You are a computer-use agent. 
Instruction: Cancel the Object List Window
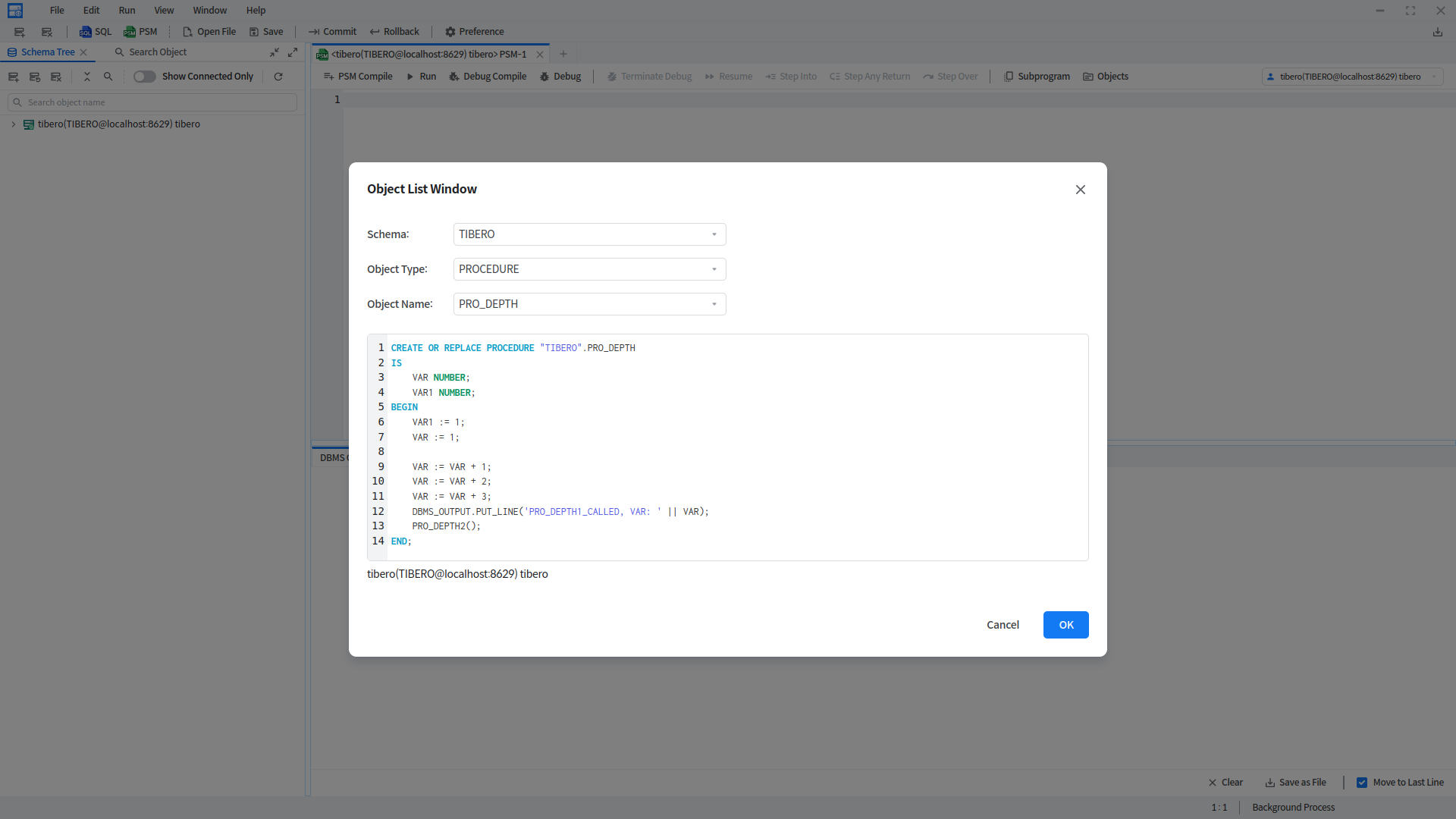tap(1003, 625)
